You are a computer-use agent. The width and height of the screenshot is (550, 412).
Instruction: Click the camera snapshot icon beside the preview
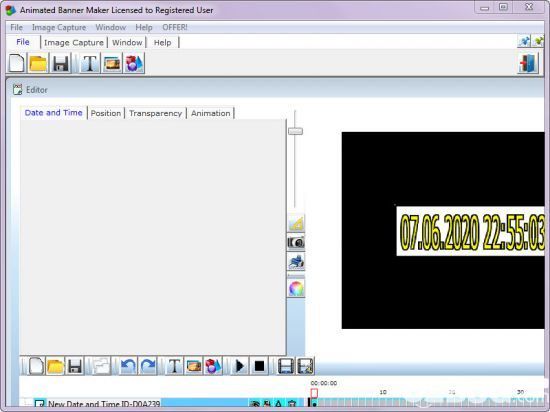point(296,242)
